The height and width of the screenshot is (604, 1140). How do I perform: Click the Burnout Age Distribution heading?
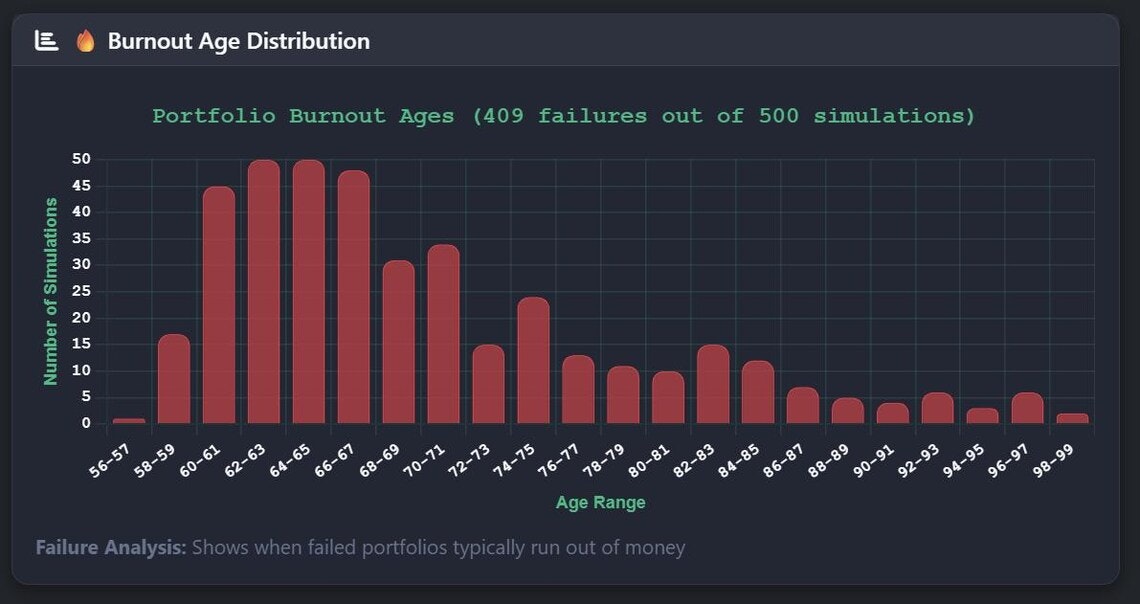click(238, 41)
